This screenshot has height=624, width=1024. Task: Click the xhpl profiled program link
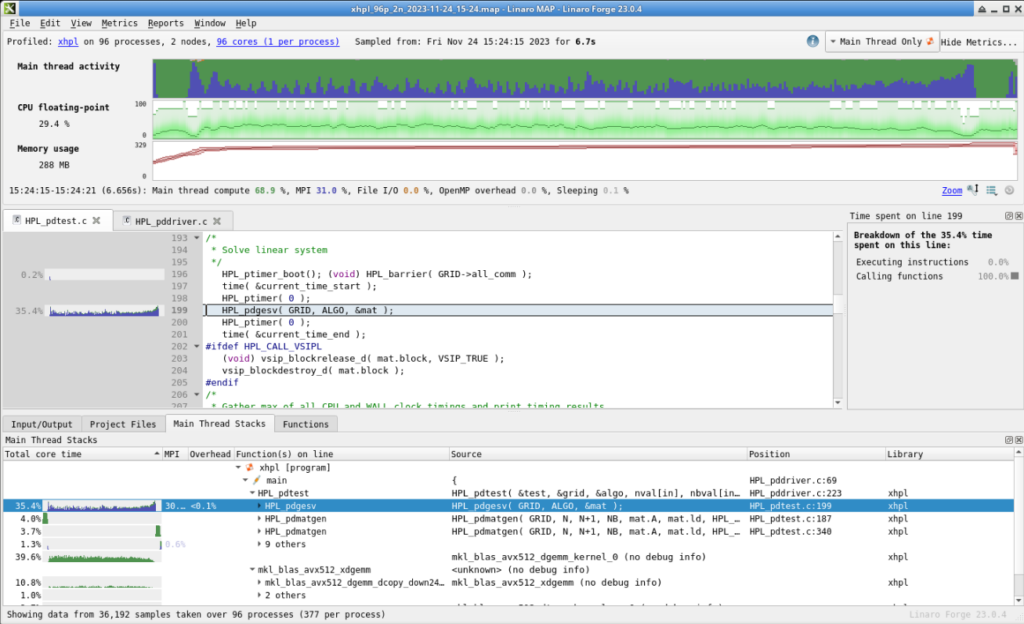[68, 41]
